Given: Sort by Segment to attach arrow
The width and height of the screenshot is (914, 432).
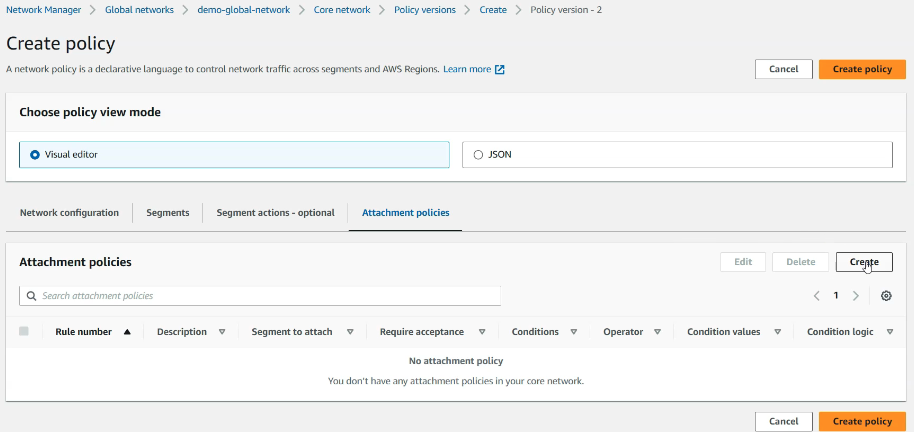Looking at the screenshot, I should click(353, 332).
